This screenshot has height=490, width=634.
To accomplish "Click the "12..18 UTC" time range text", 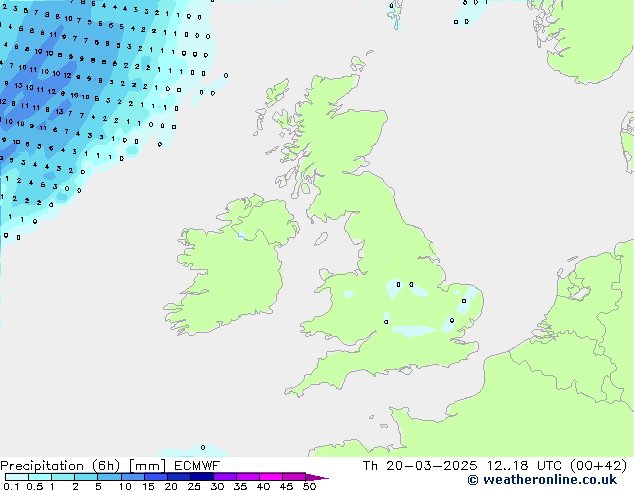I will [x=524, y=466].
